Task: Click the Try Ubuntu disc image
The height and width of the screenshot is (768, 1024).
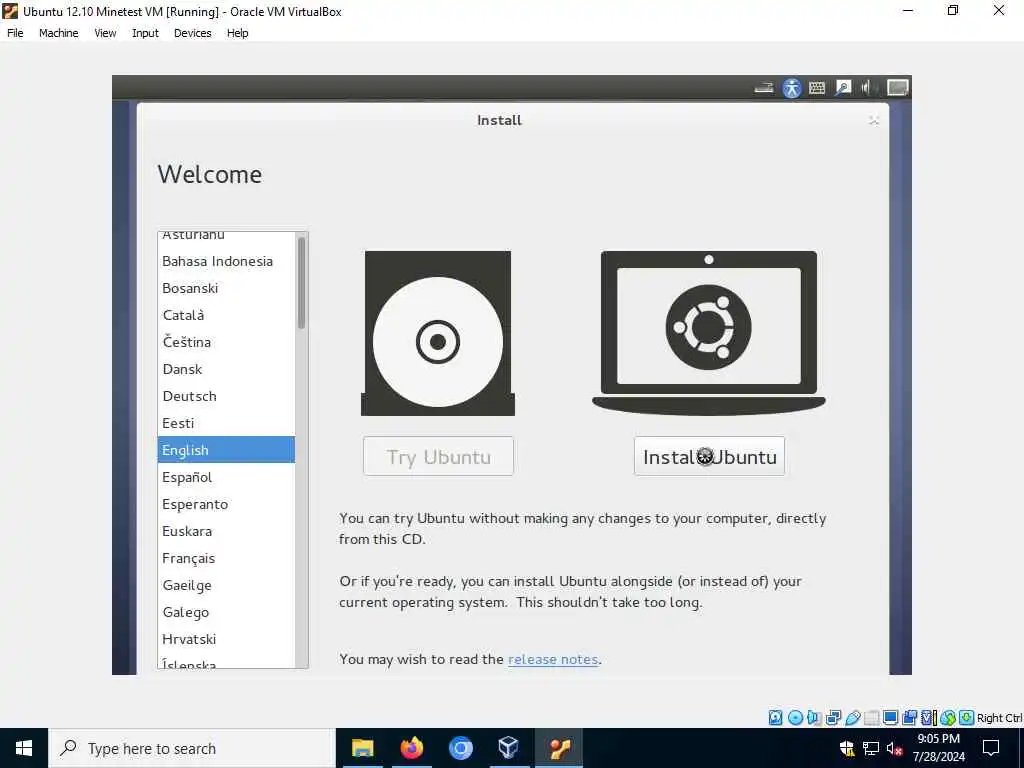Action: pos(438,333)
